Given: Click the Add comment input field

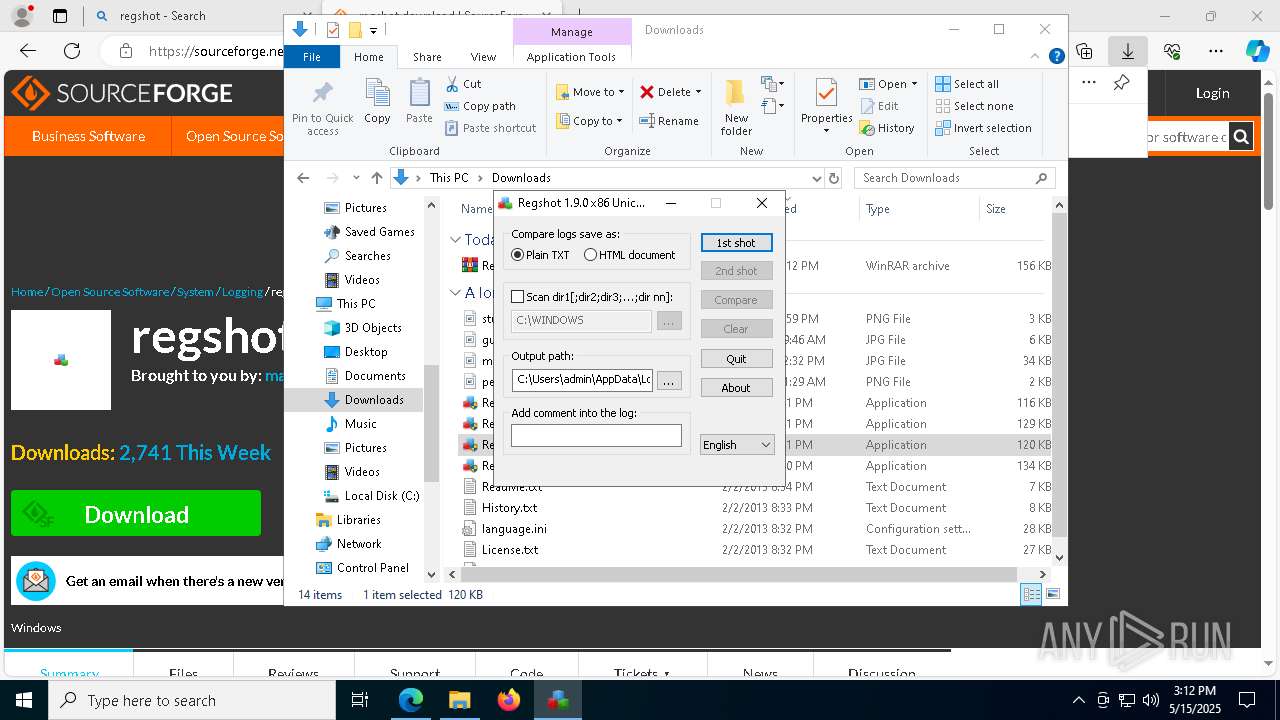Looking at the screenshot, I should tap(596, 435).
